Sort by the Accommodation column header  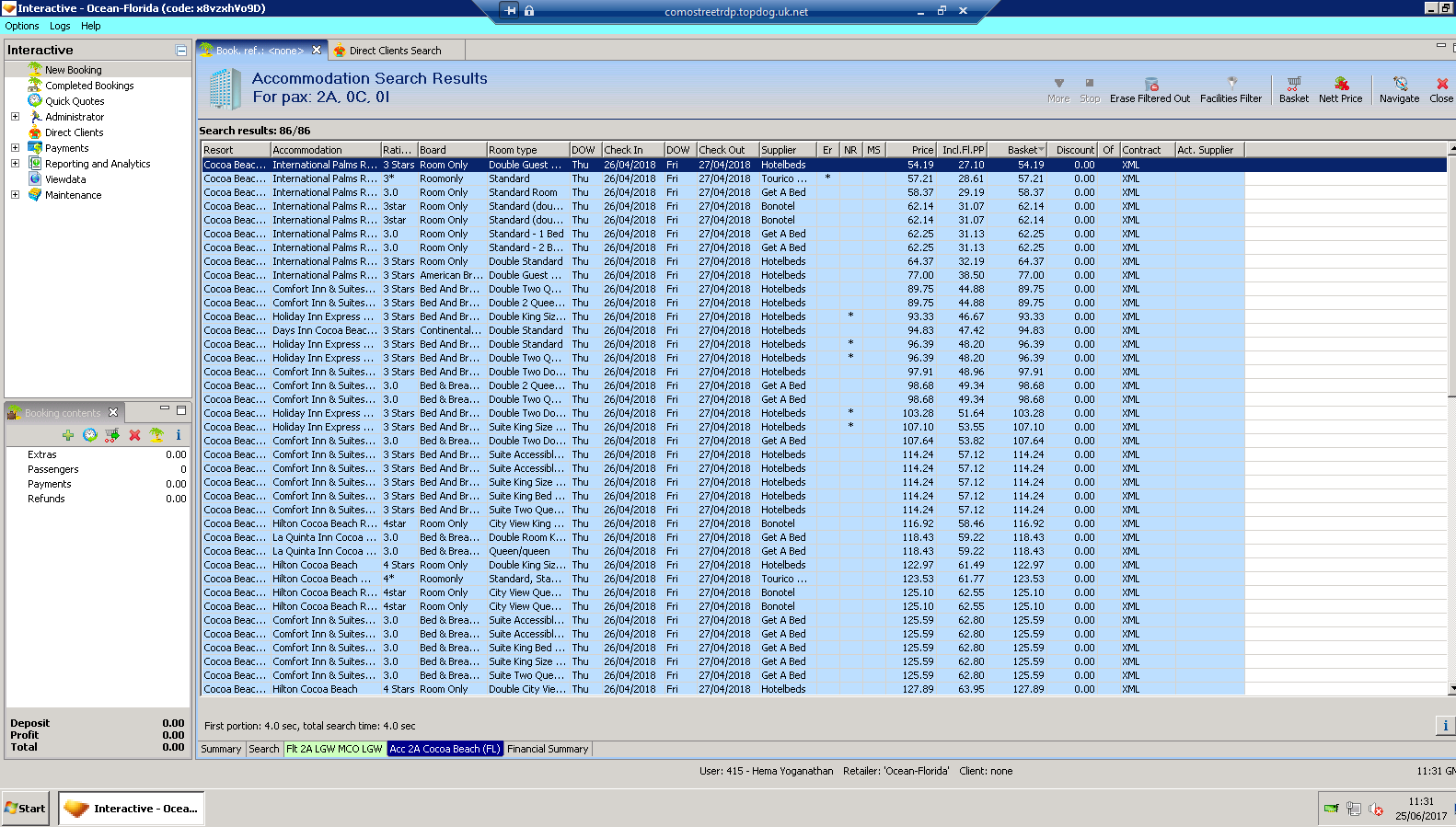click(x=326, y=150)
